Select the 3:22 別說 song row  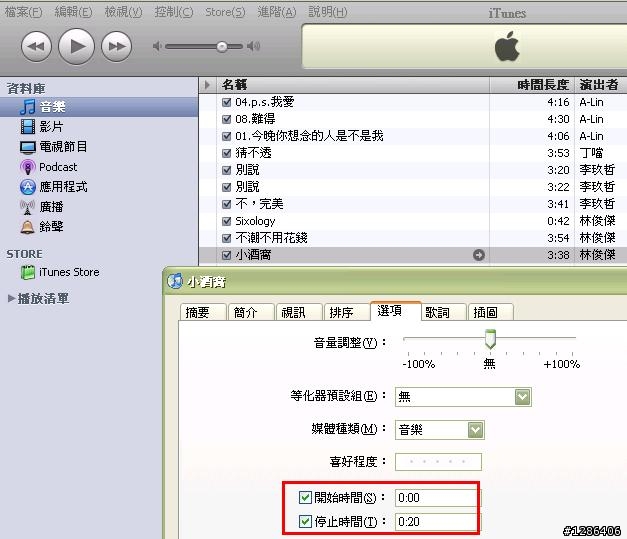pos(413,187)
